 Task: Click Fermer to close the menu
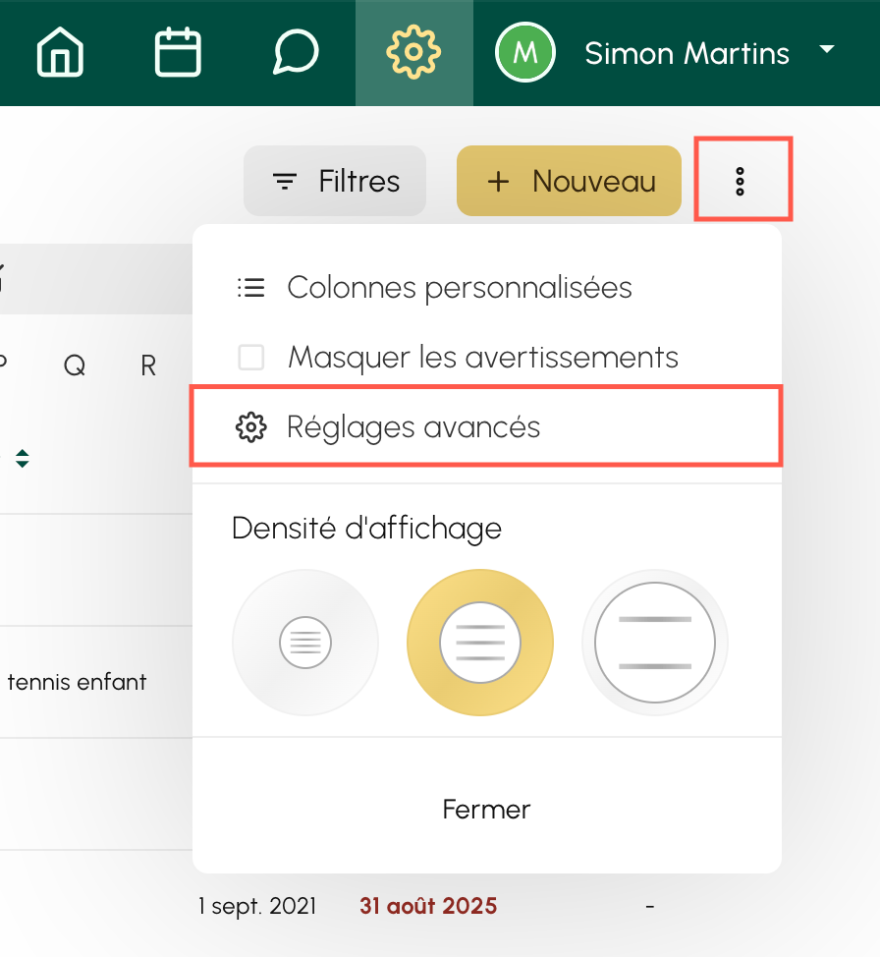486,809
